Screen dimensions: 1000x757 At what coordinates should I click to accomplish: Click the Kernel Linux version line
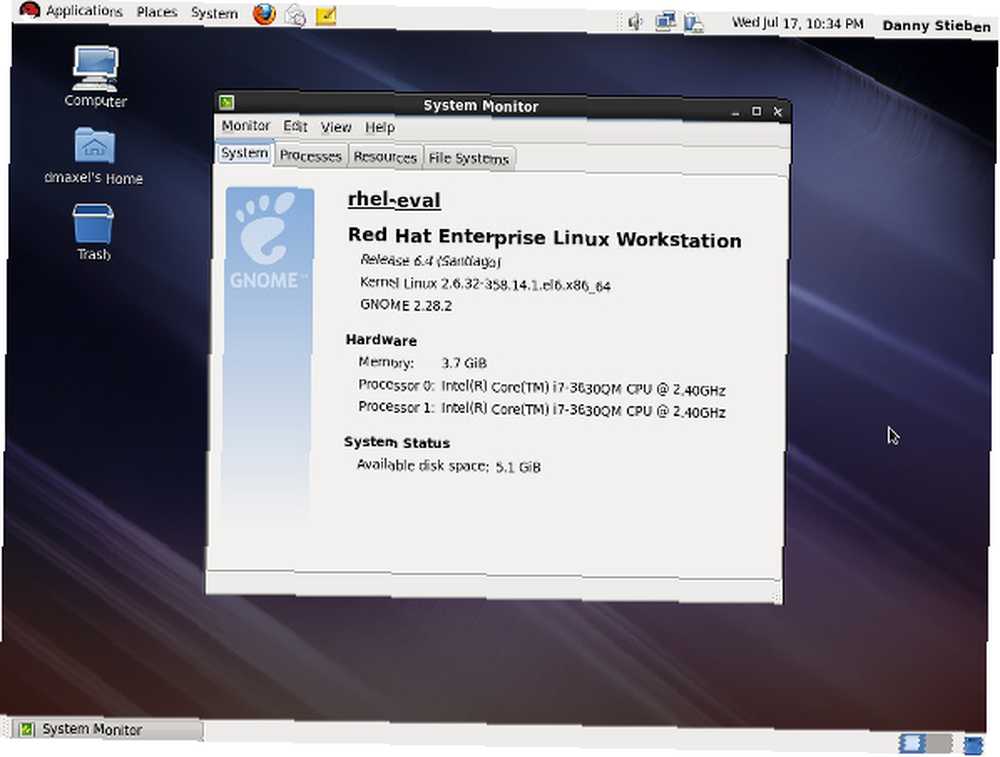[x=485, y=284]
